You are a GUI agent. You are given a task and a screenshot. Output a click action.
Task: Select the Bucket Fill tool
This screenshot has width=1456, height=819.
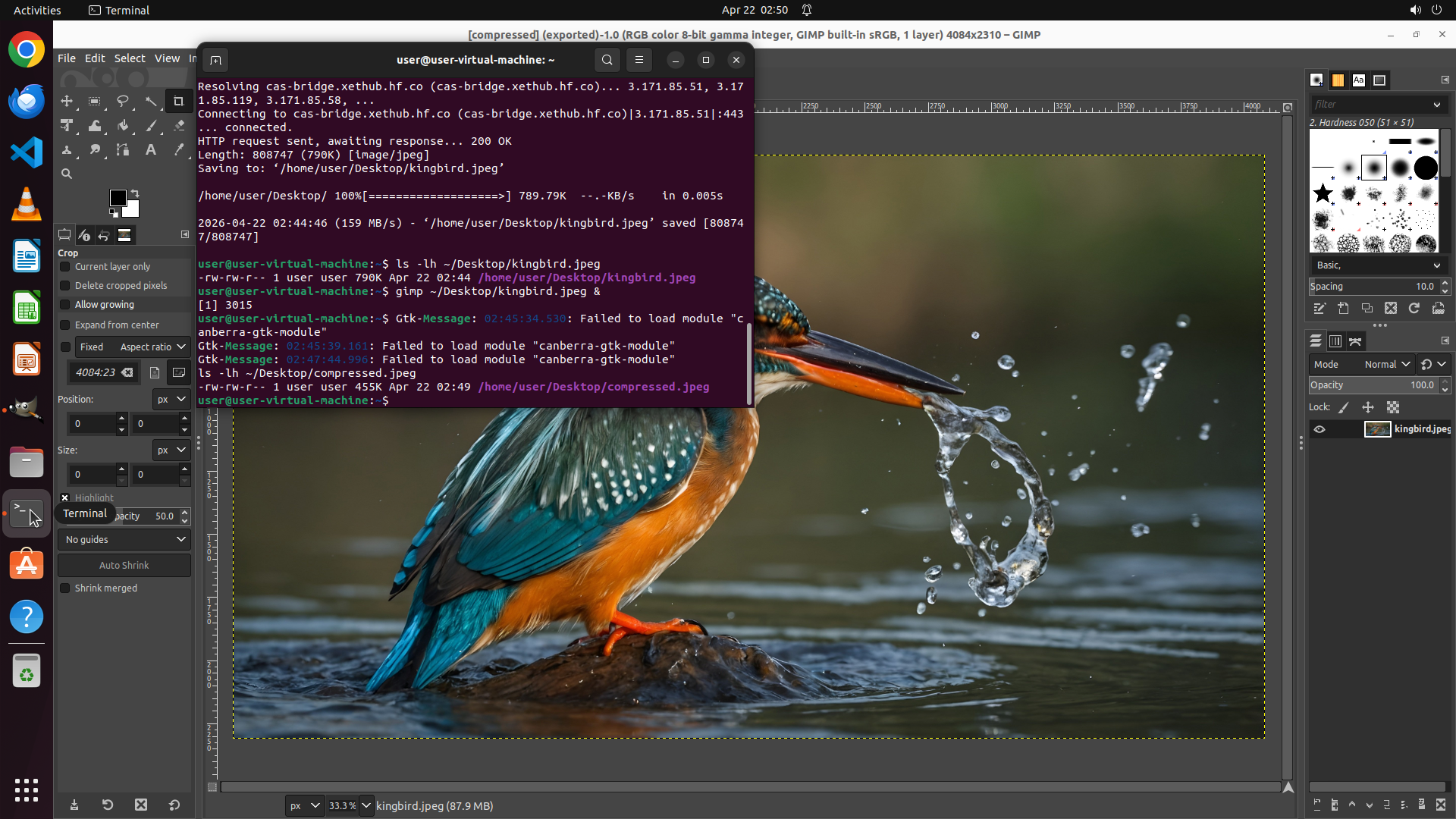click(123, 126)
